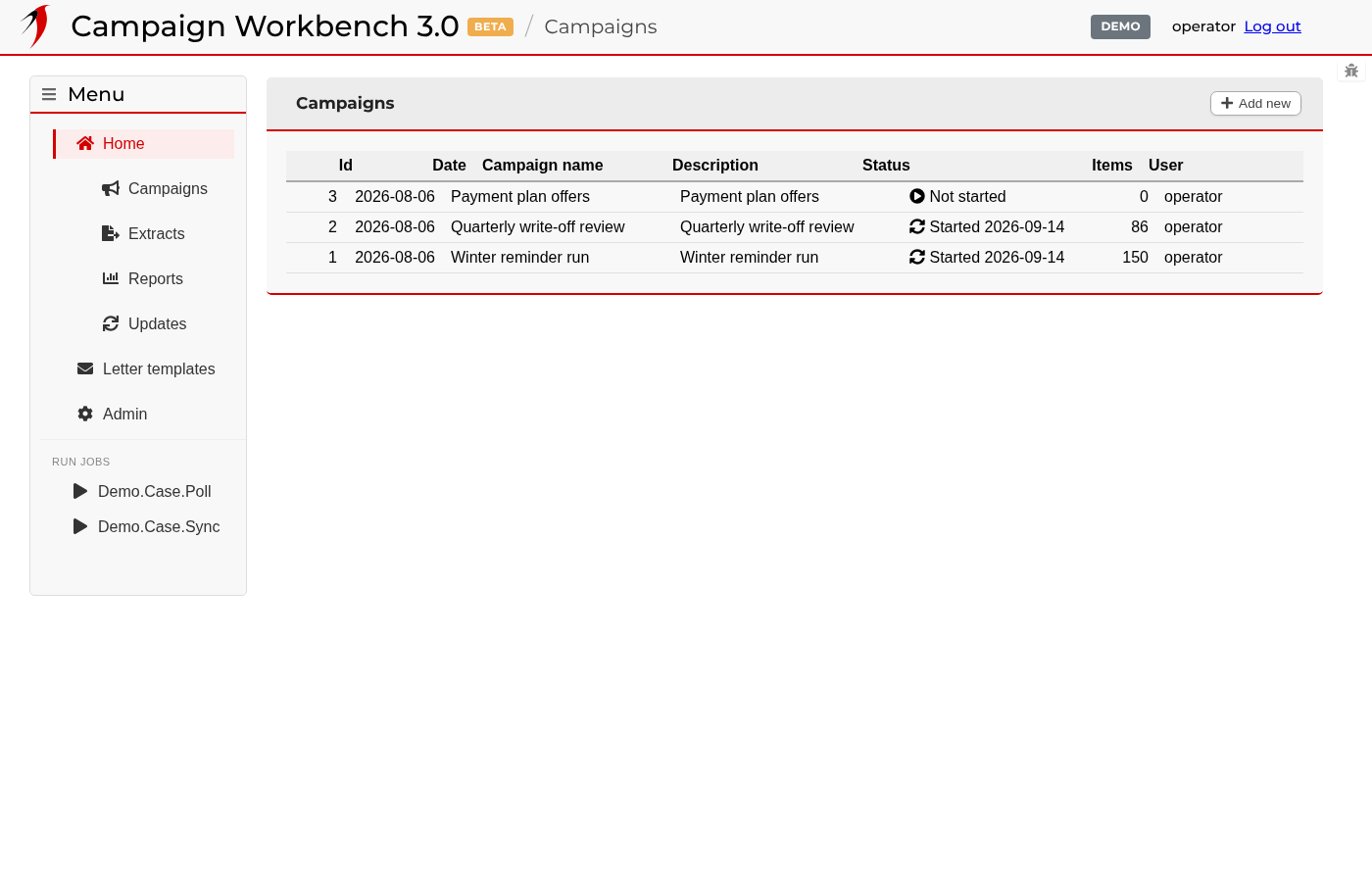1372x882 pixels.
Task: Click the red bird application logo
Action: coord(35,26)
